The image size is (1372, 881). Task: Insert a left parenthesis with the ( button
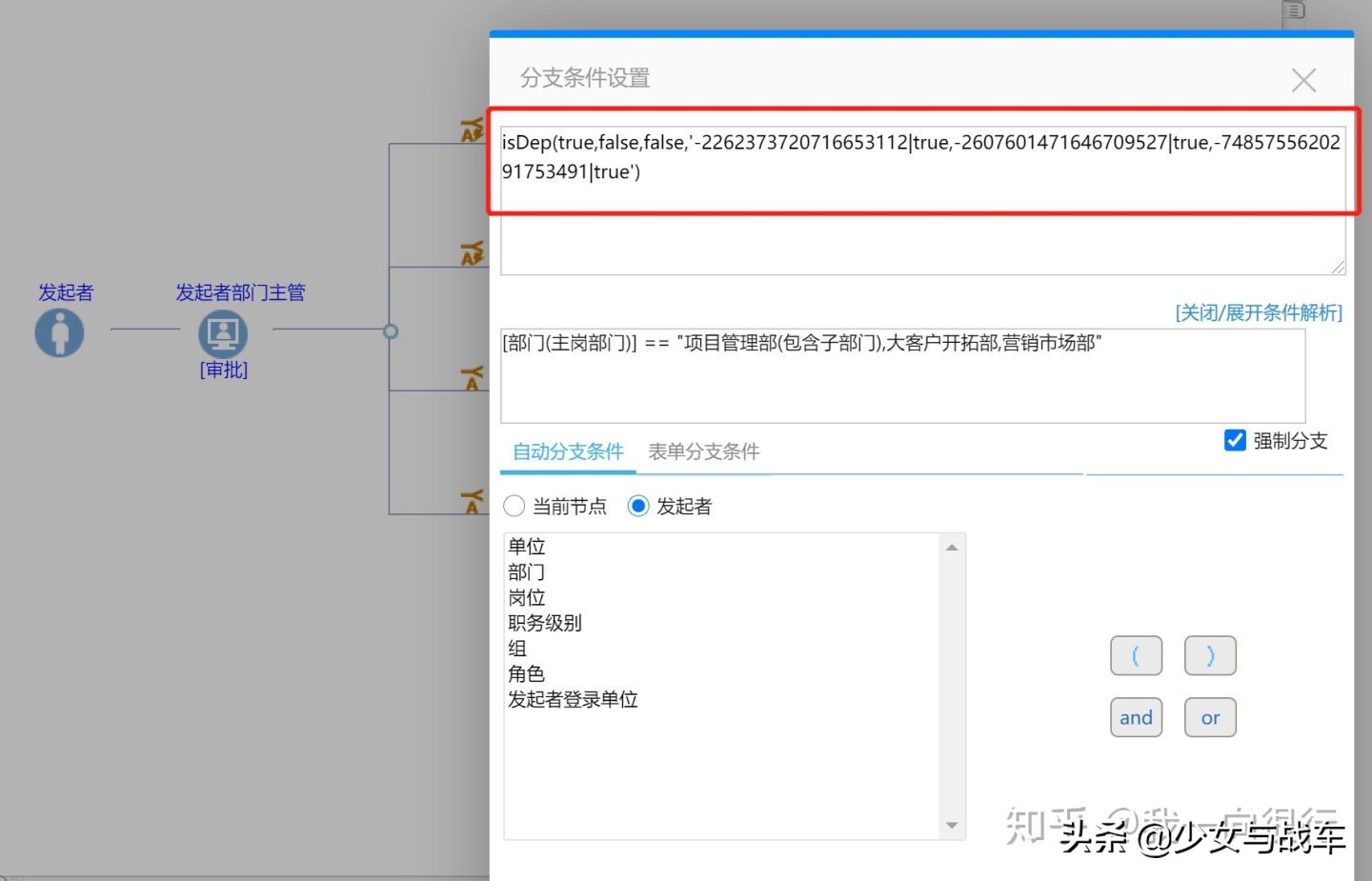pyautogui.click(x=1136, y=655)
